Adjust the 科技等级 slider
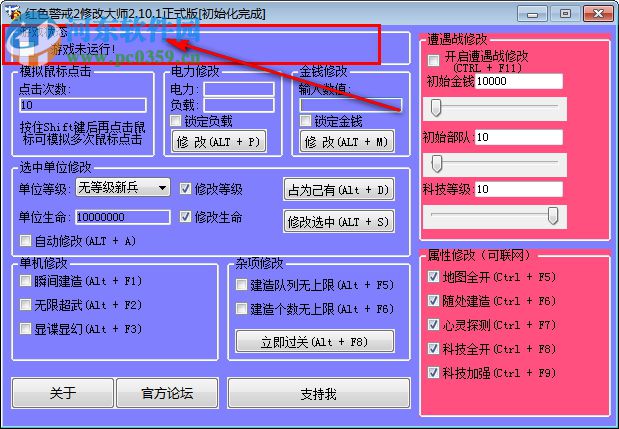 coord(553,215)
